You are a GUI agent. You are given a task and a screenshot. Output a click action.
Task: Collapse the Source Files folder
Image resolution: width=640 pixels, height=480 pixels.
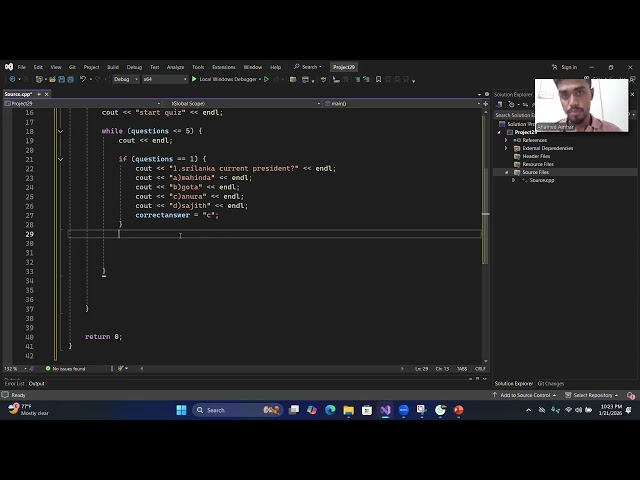pyautogui.click(x=506, y=172)
